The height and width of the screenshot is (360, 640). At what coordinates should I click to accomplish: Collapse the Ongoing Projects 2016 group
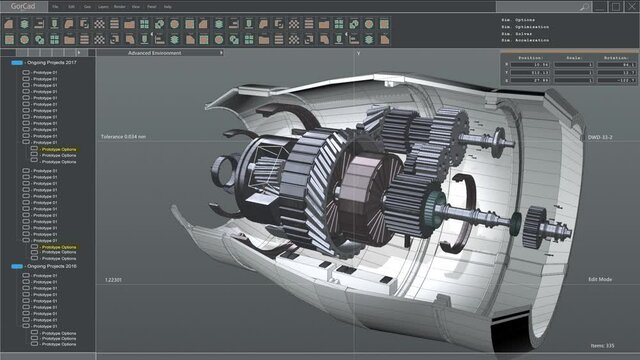(17, 267)
